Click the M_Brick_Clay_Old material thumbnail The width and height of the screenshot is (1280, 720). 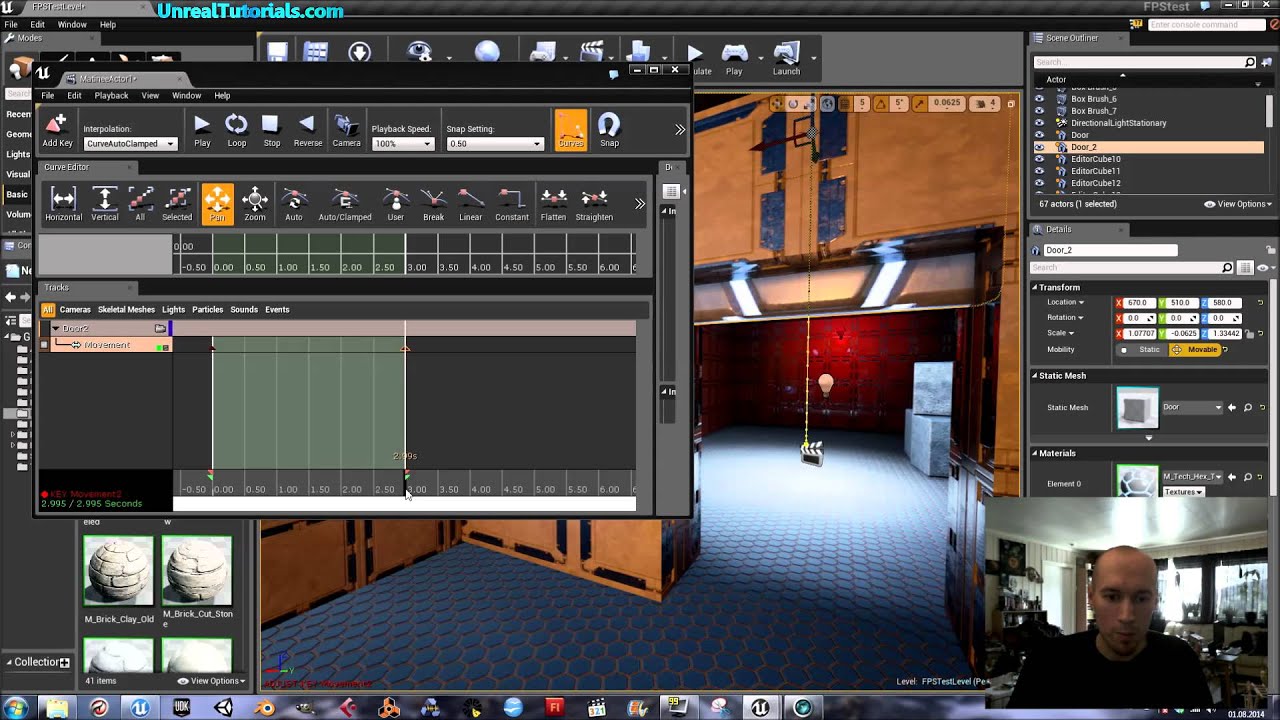point(118,570)
